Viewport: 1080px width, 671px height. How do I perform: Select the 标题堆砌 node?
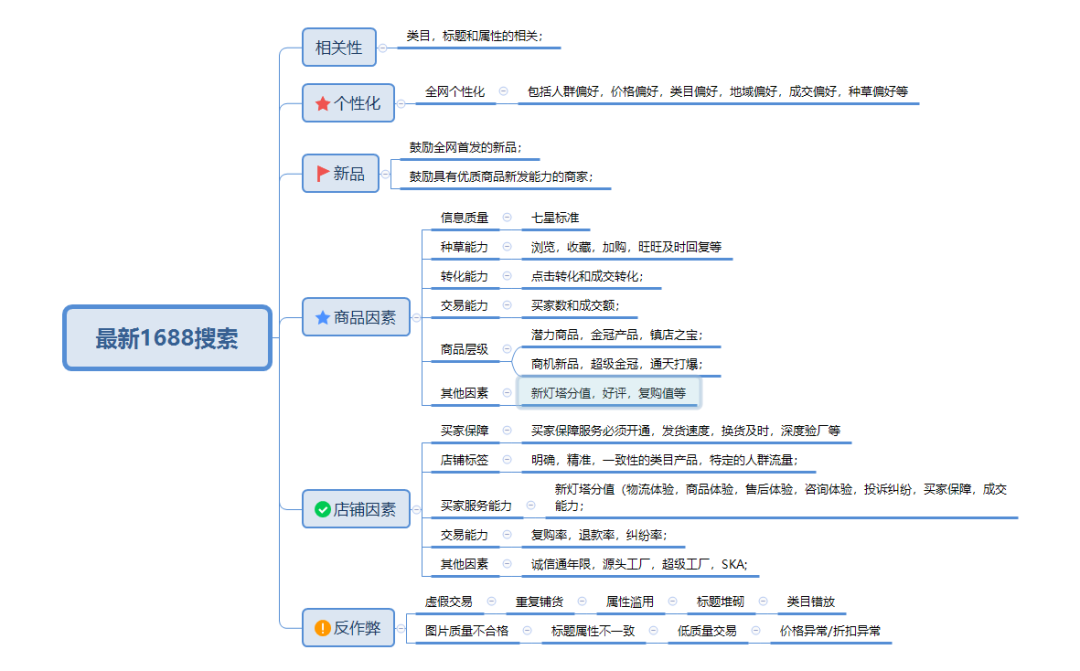tap(720, 602)
